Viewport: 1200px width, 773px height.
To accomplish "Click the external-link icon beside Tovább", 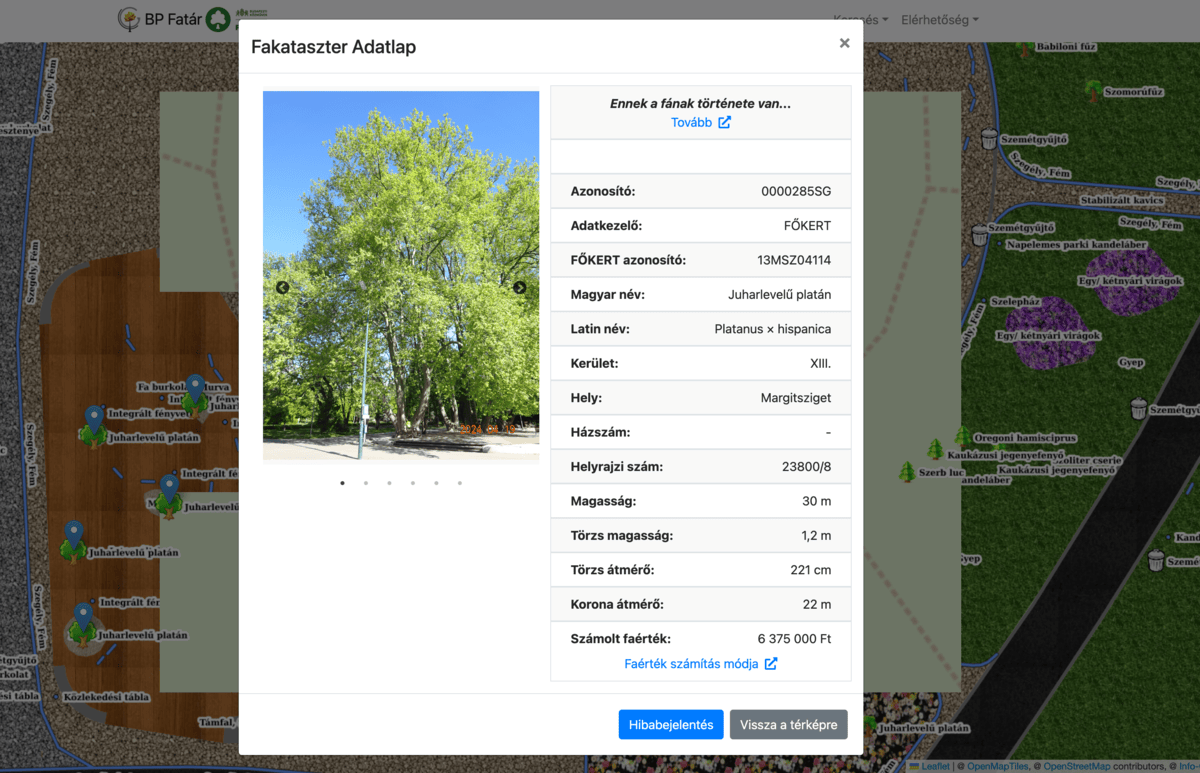I will pos(725,123).
